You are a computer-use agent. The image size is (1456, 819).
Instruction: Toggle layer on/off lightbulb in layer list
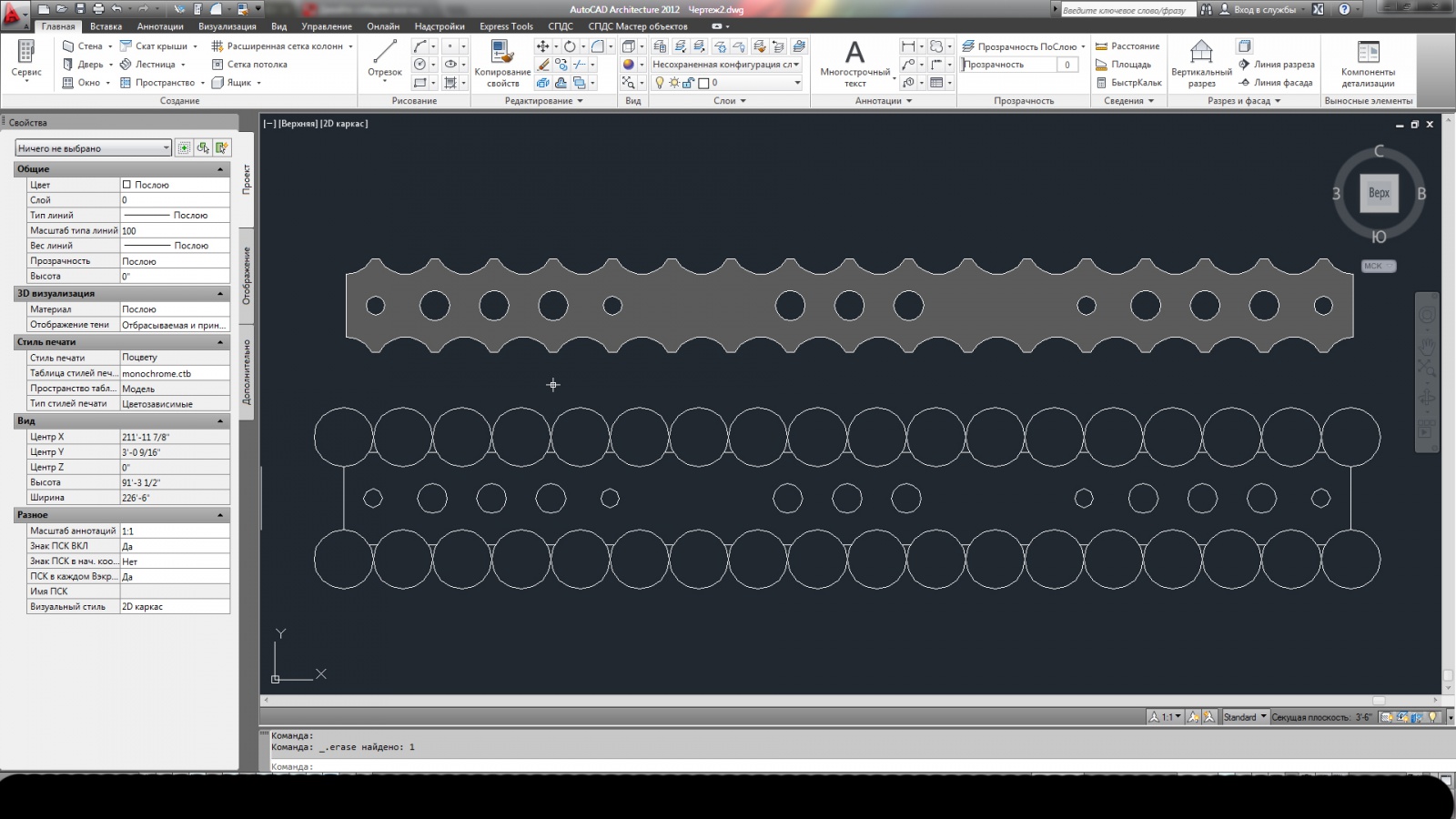[660, 83]
